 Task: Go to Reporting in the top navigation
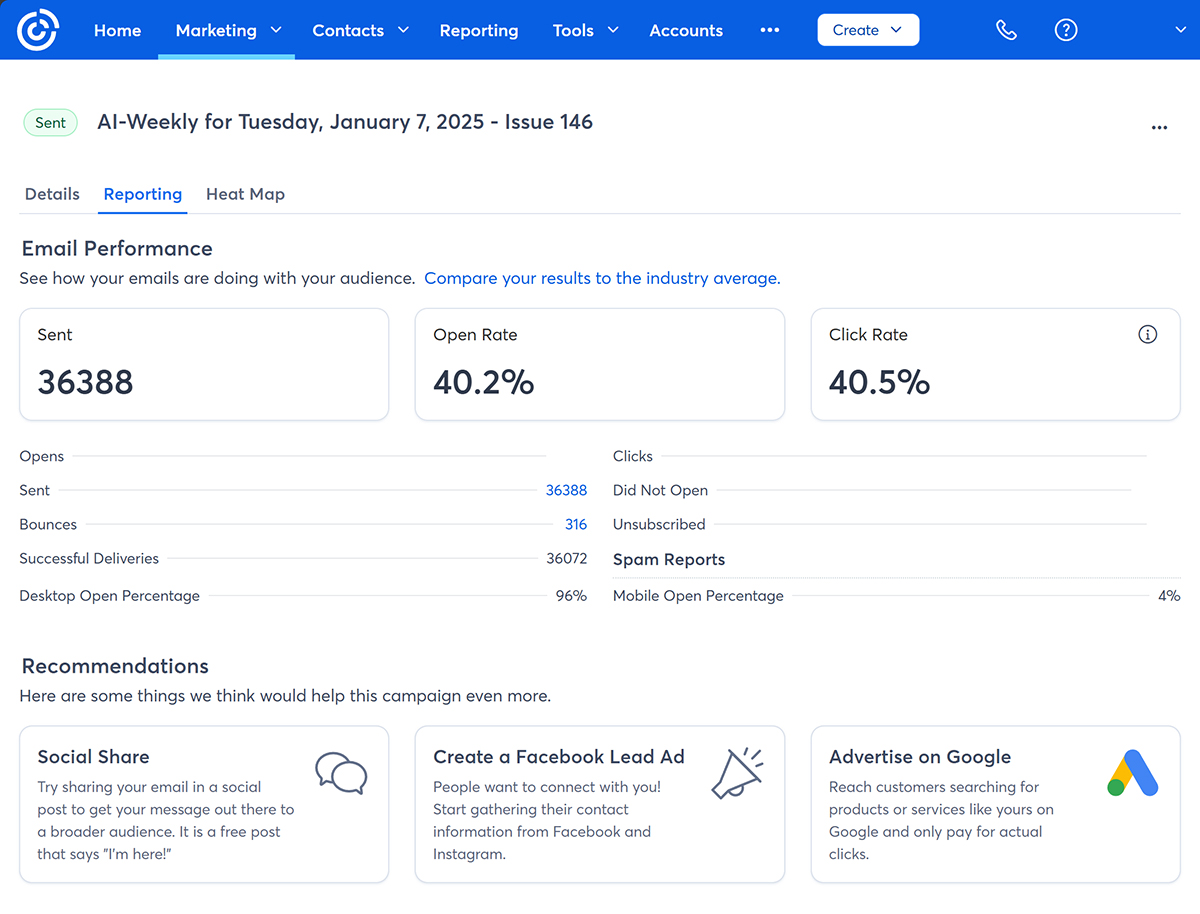tap(479, 30)
